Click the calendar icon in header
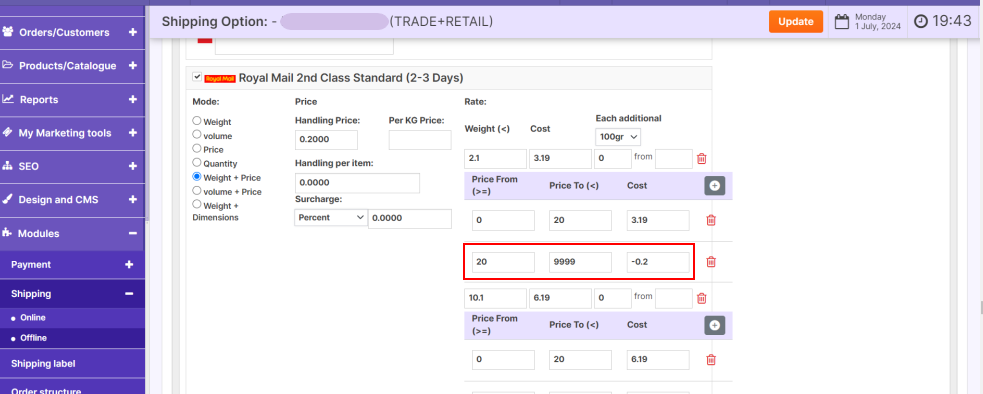This screenshot has width=983, height=394. click(x=841, y=21)
